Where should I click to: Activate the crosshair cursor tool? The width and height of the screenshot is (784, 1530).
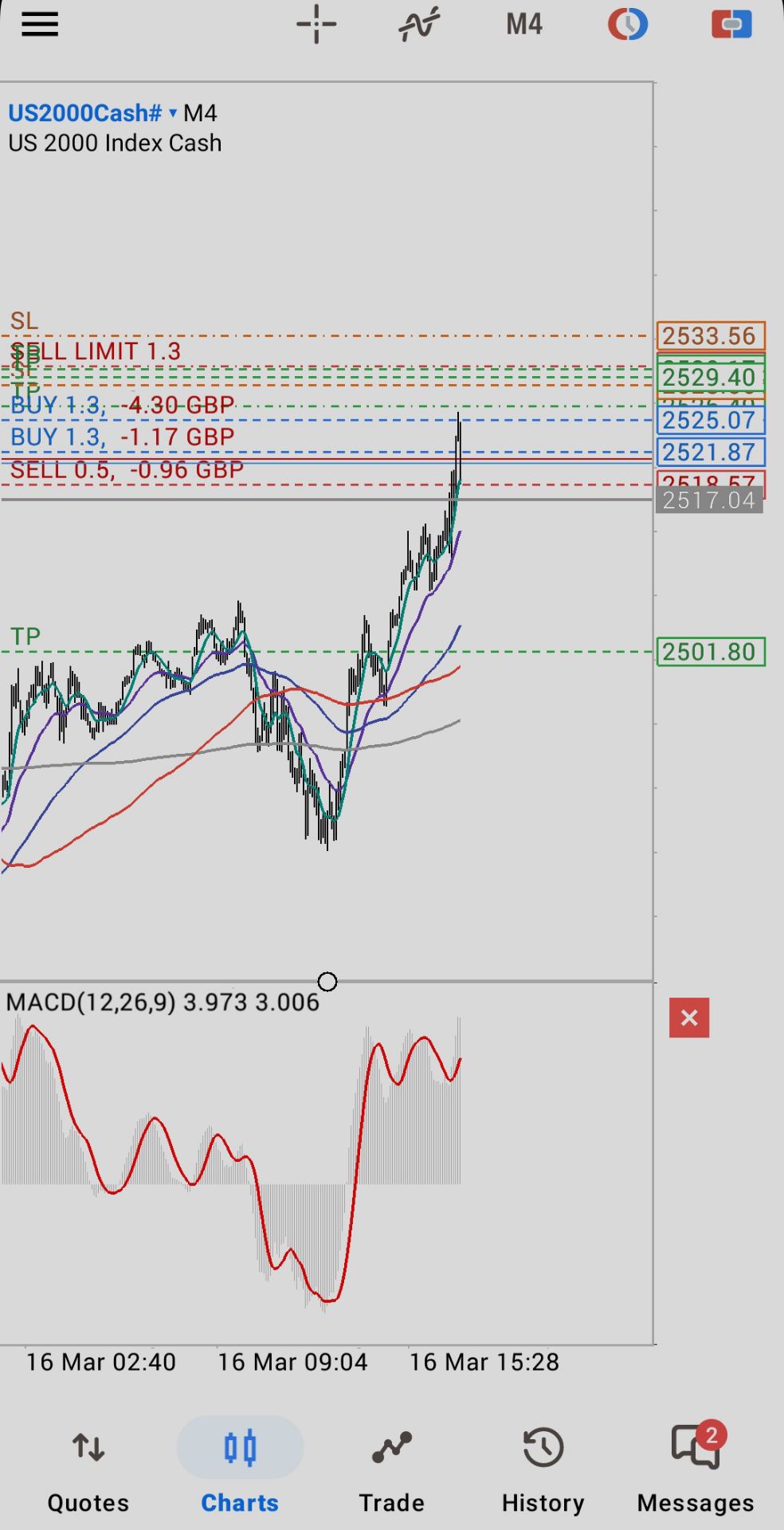pyautogui.click(x=316, y=25)
